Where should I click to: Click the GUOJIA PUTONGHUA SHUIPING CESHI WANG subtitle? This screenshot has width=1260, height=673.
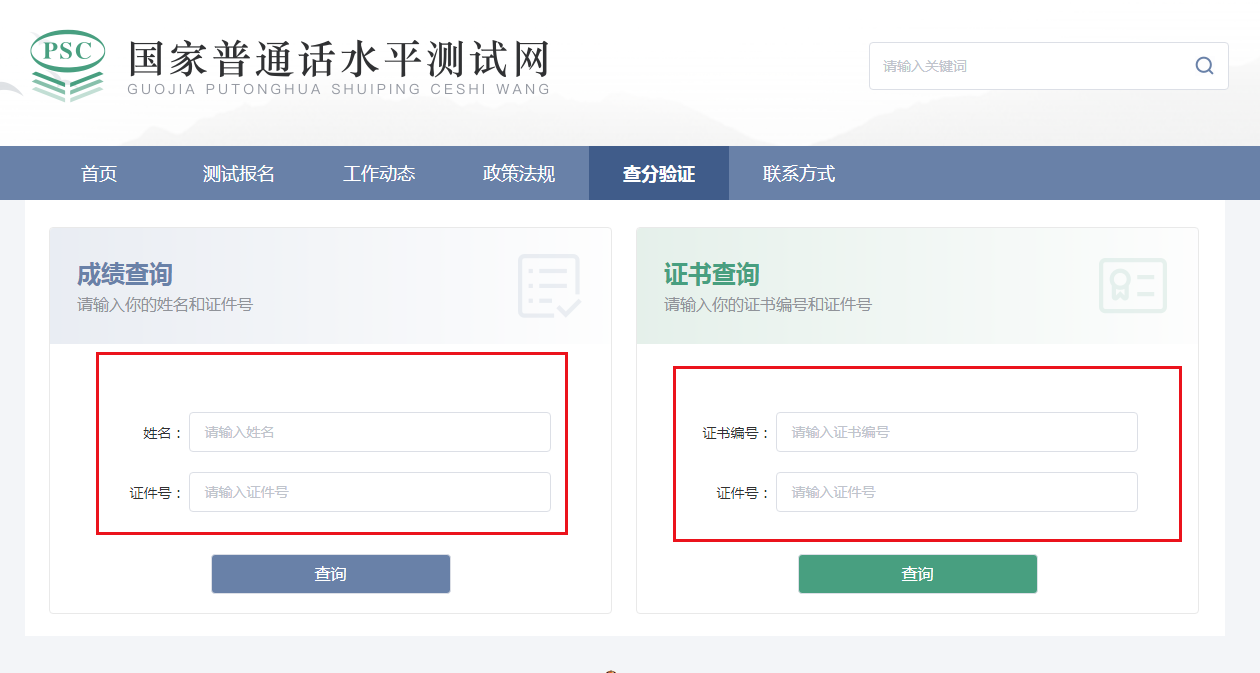tap(339, 89)
